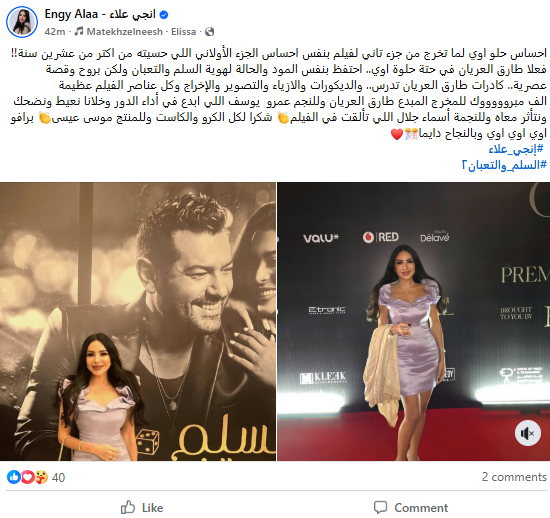
Task: View the 40 reactions count
Action: click(x=58, y=477)
